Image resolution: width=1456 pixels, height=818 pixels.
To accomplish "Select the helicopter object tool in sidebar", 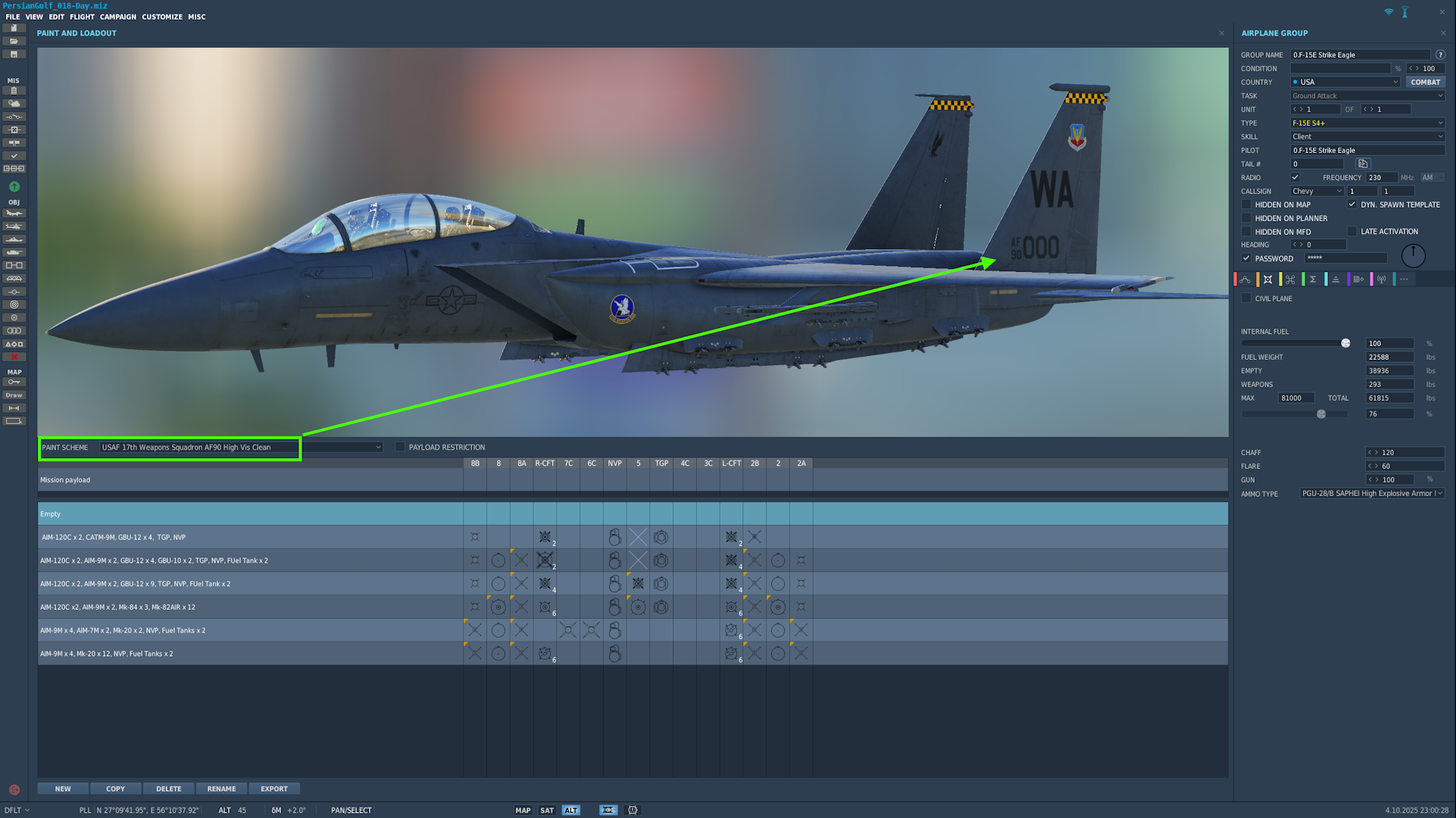I will [x=14, y=226].
